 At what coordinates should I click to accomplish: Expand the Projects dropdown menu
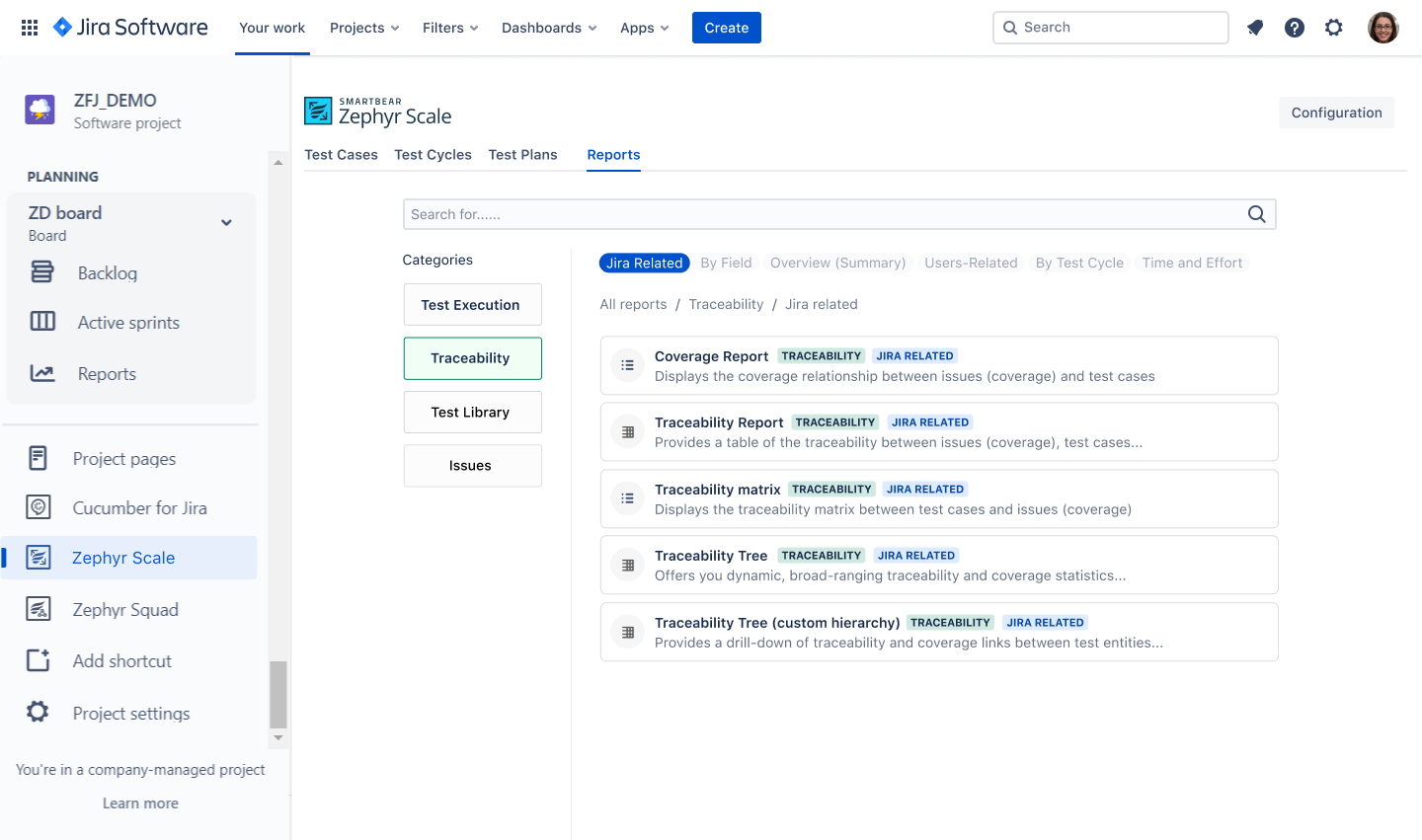tap(364, 28)
